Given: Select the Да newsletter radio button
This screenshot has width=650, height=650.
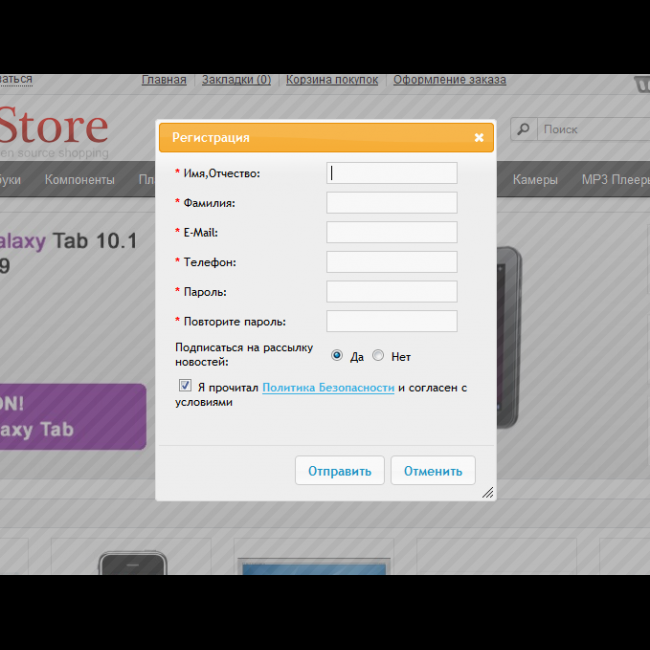Looking at the screenshot, I should tap(337, 355).
